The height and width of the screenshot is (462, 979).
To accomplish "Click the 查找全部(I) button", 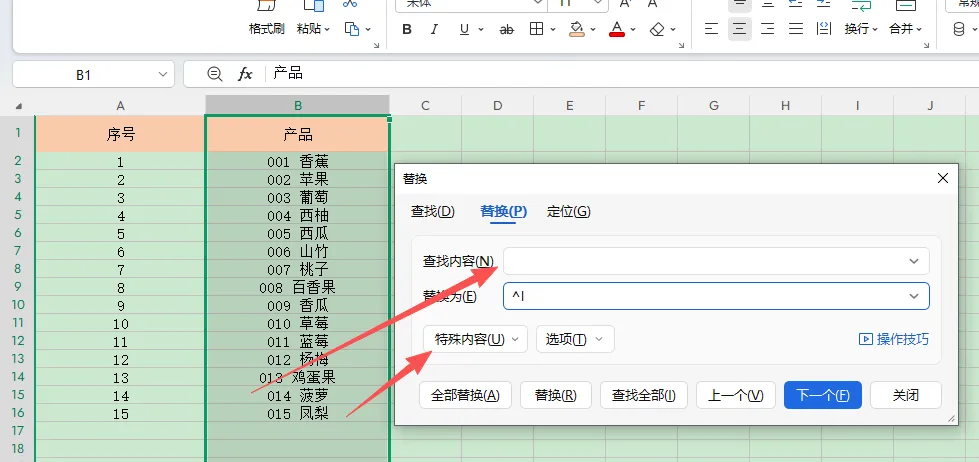I will point(644,395).
